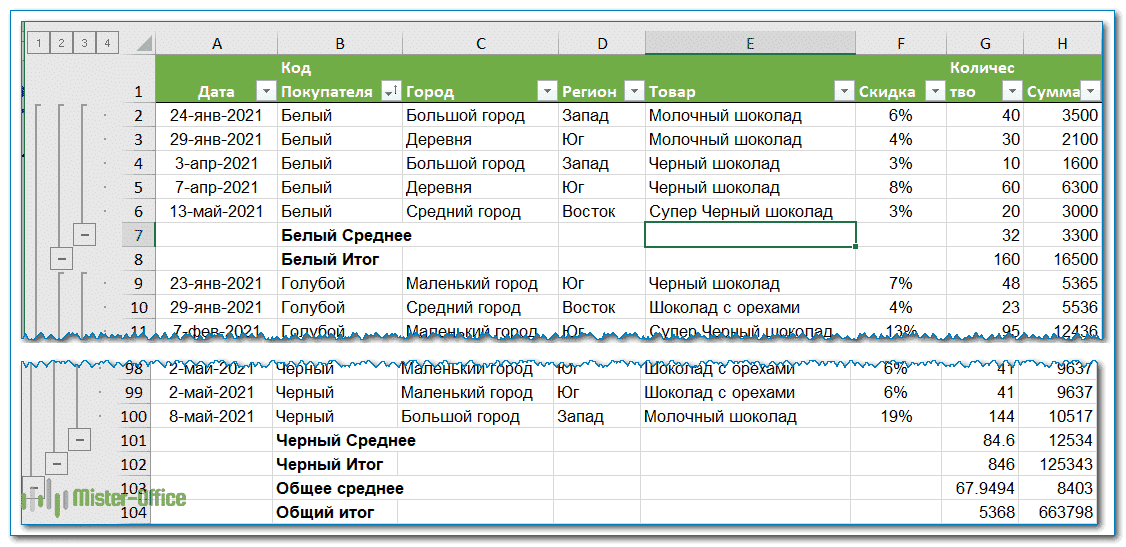Click outline level 2 button
This screenshot has width=1126, height=547.
click(x=61, y=43)
